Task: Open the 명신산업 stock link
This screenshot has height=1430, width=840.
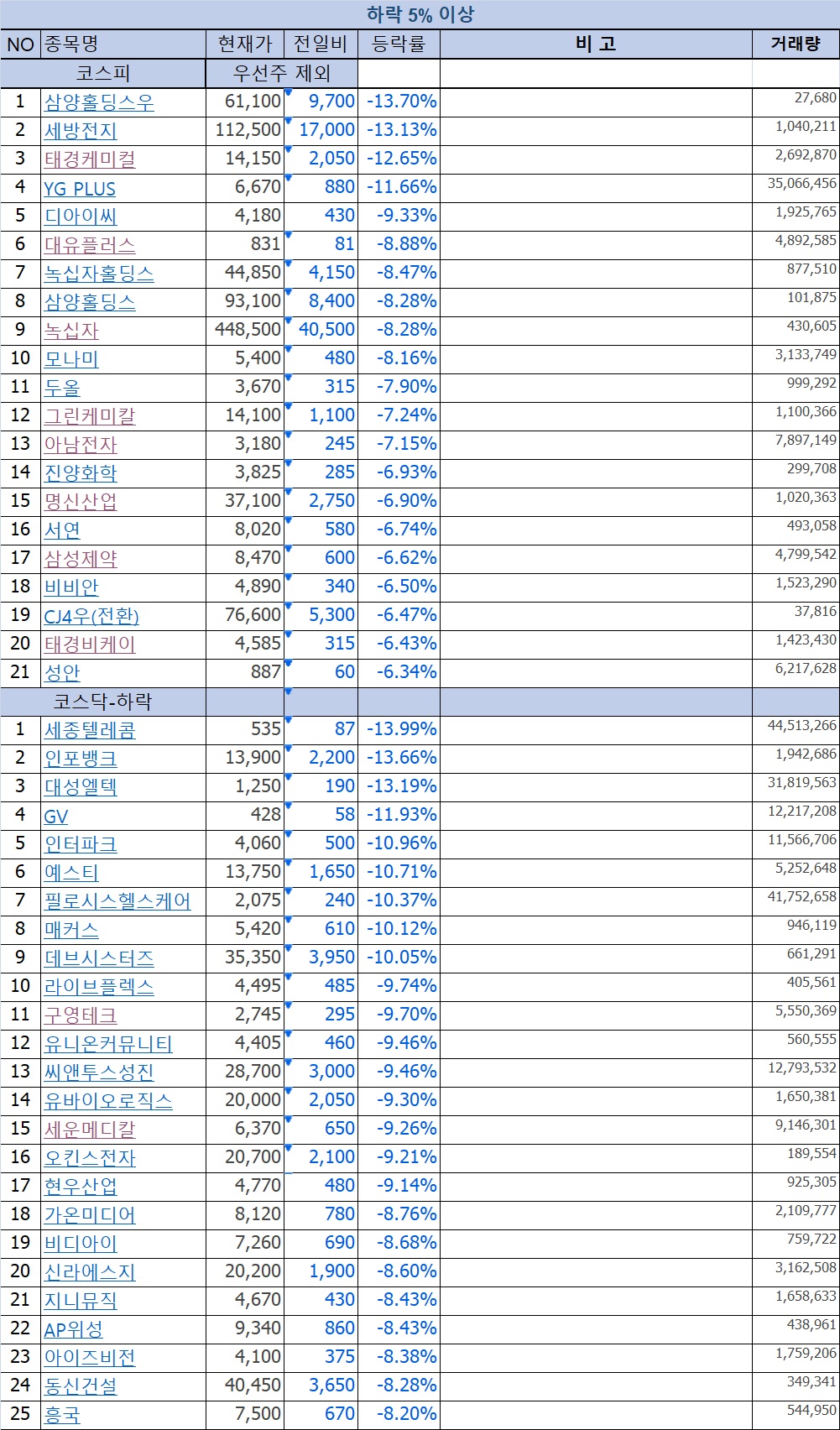Action: [81, 502]
